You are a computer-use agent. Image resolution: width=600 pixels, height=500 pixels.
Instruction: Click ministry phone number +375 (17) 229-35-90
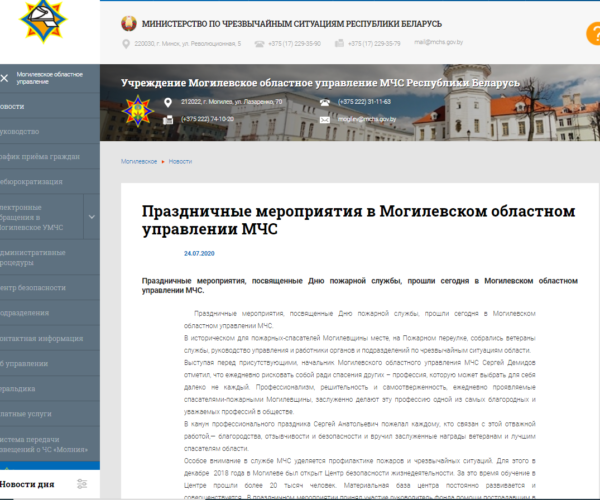click(294, 44)
